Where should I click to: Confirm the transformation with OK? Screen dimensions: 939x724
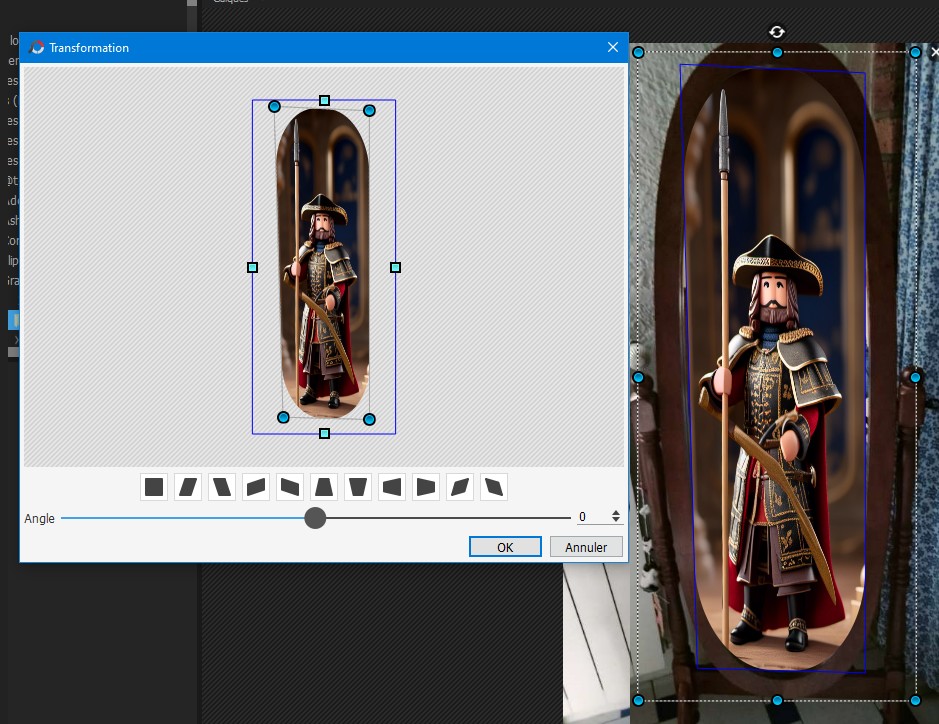pos(505,547)
